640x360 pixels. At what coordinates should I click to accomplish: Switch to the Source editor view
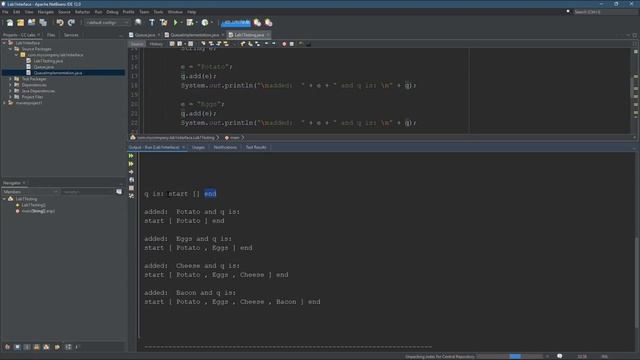137,44
